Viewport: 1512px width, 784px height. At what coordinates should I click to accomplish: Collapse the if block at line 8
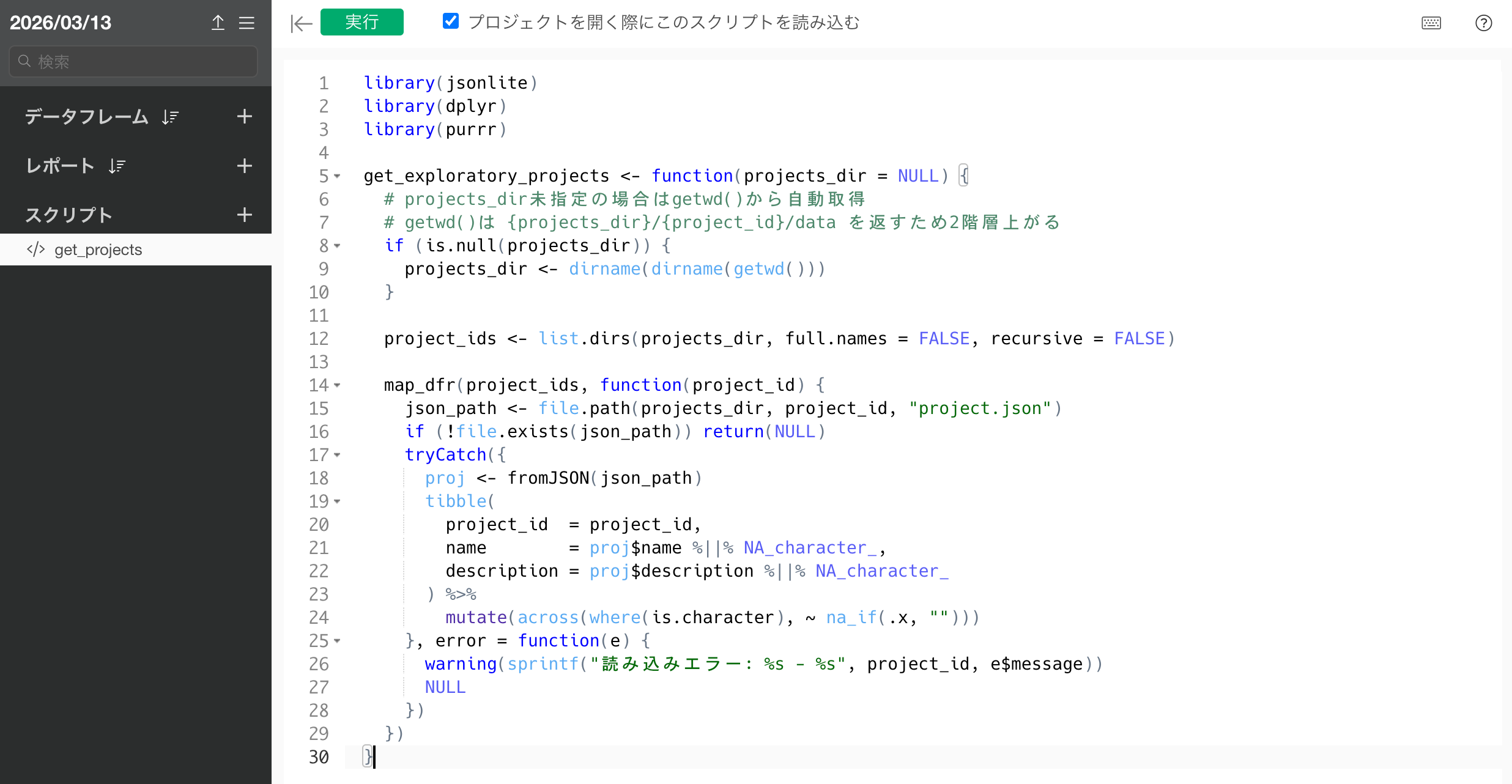337,246
